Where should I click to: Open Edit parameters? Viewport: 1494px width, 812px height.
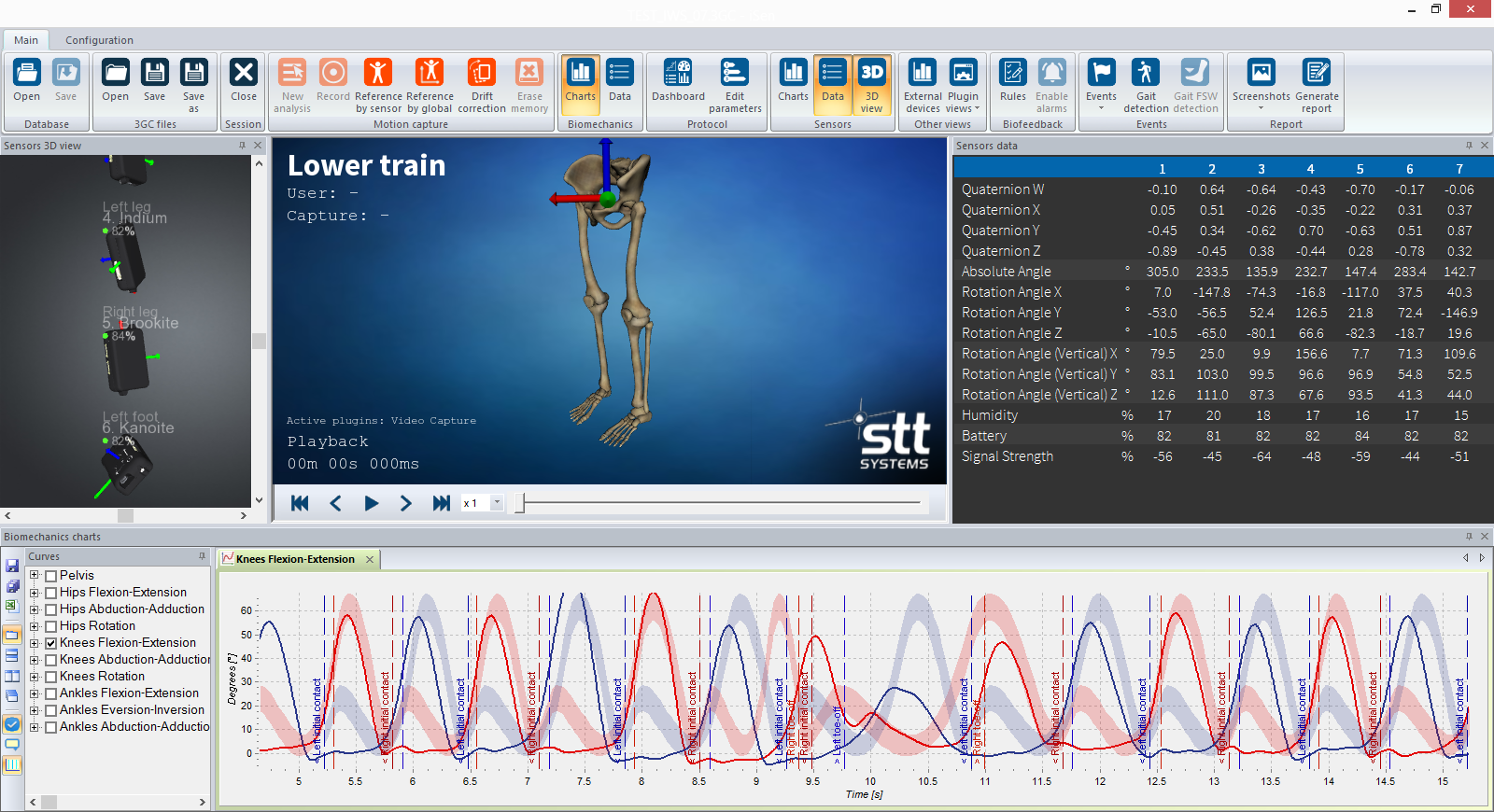735,85
